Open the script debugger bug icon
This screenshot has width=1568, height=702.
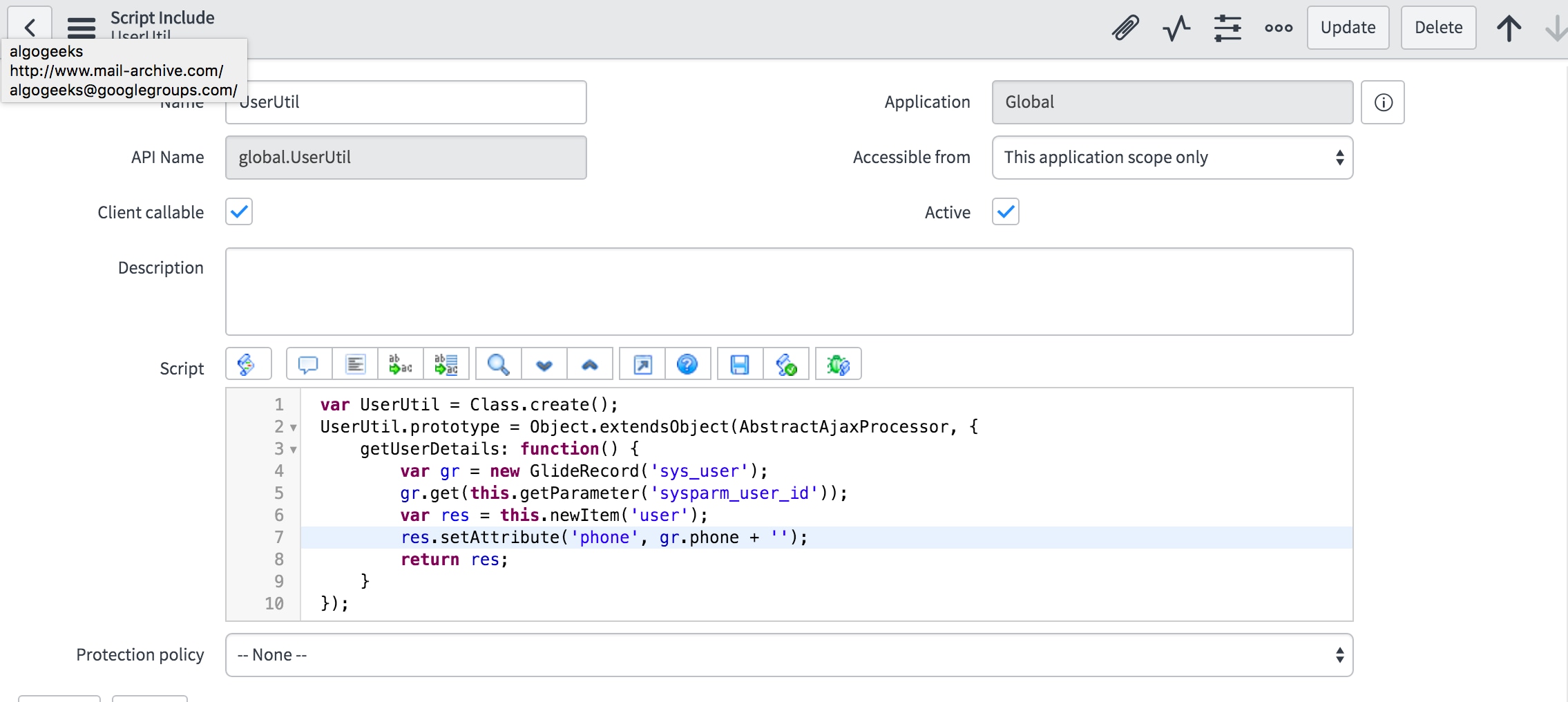click(x=838, y=364)
